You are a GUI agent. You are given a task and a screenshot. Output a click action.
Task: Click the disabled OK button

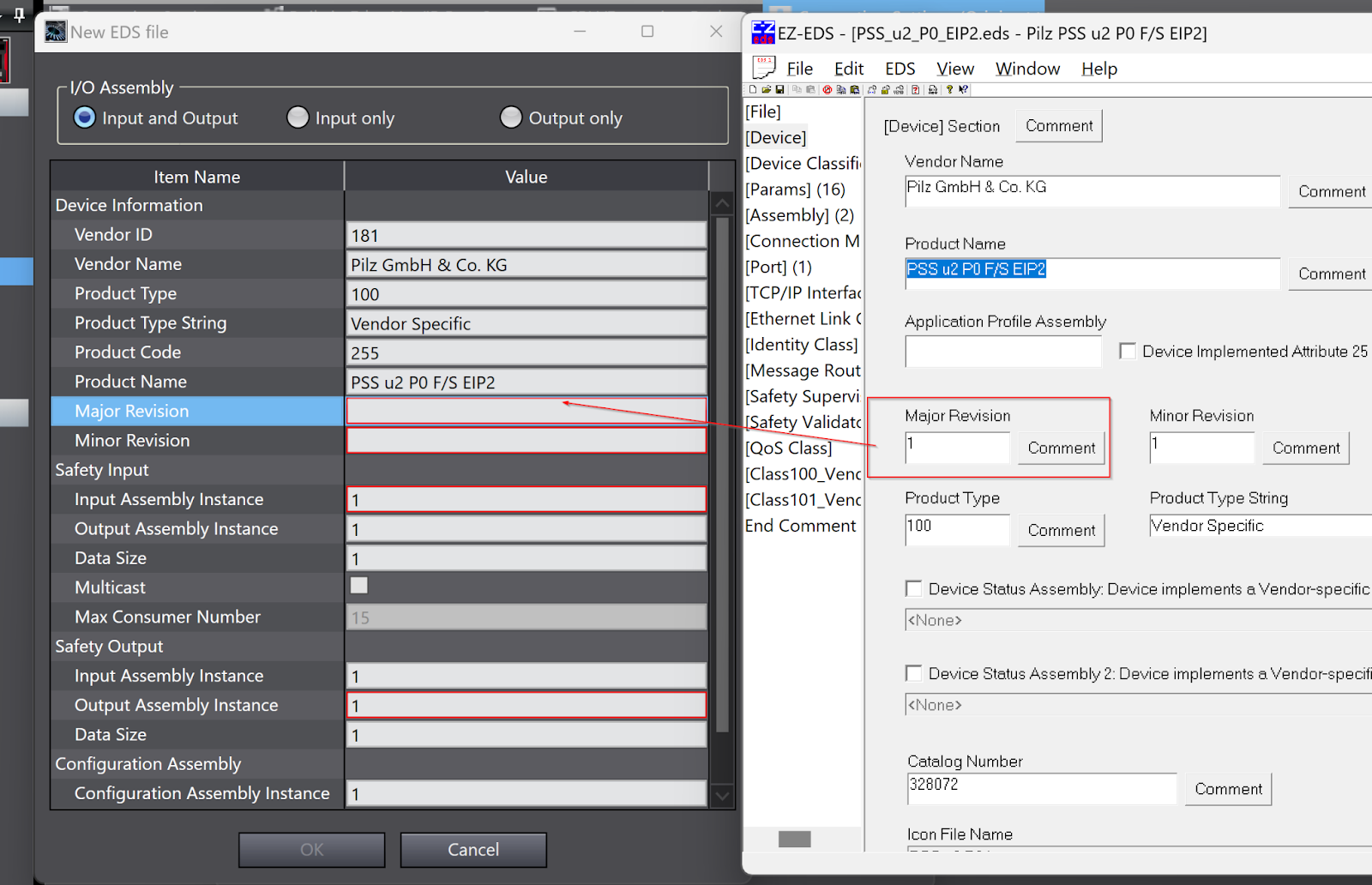tap(312, 849)
